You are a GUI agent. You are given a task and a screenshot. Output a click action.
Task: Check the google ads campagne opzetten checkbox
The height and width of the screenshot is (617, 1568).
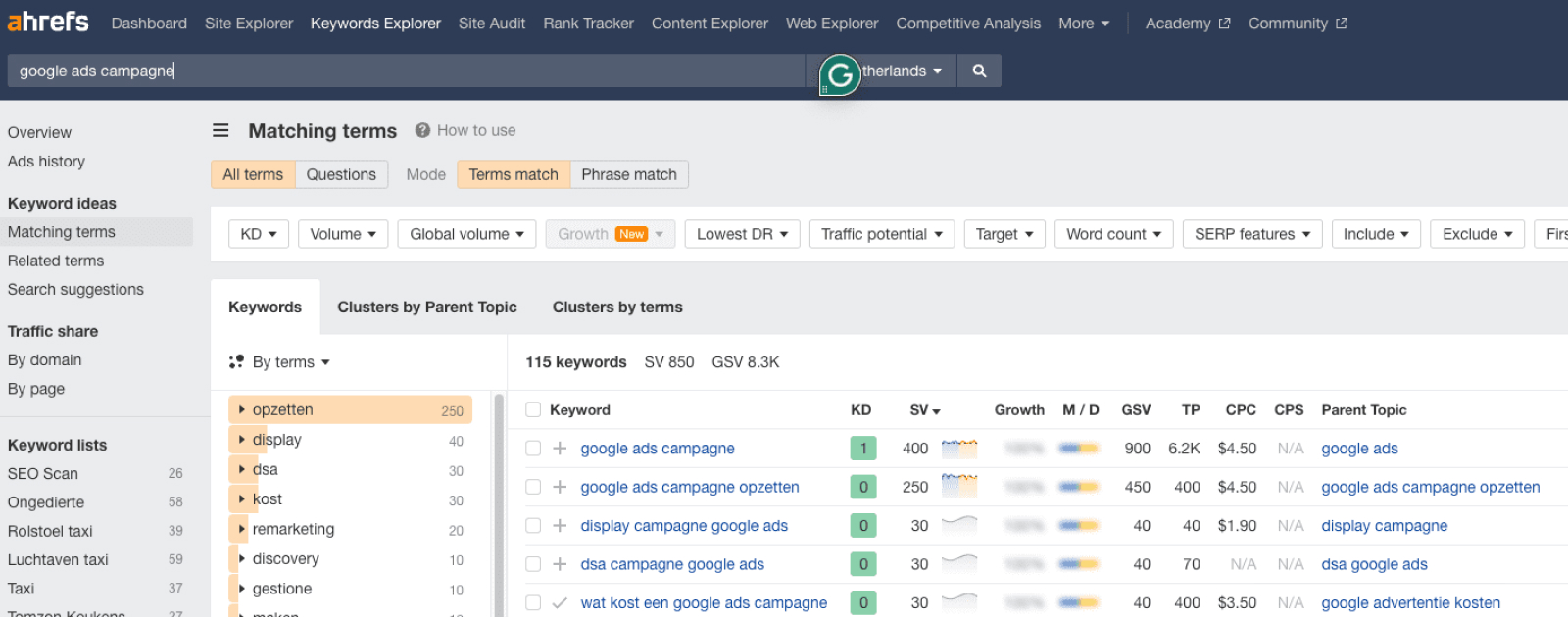(533, 487)
